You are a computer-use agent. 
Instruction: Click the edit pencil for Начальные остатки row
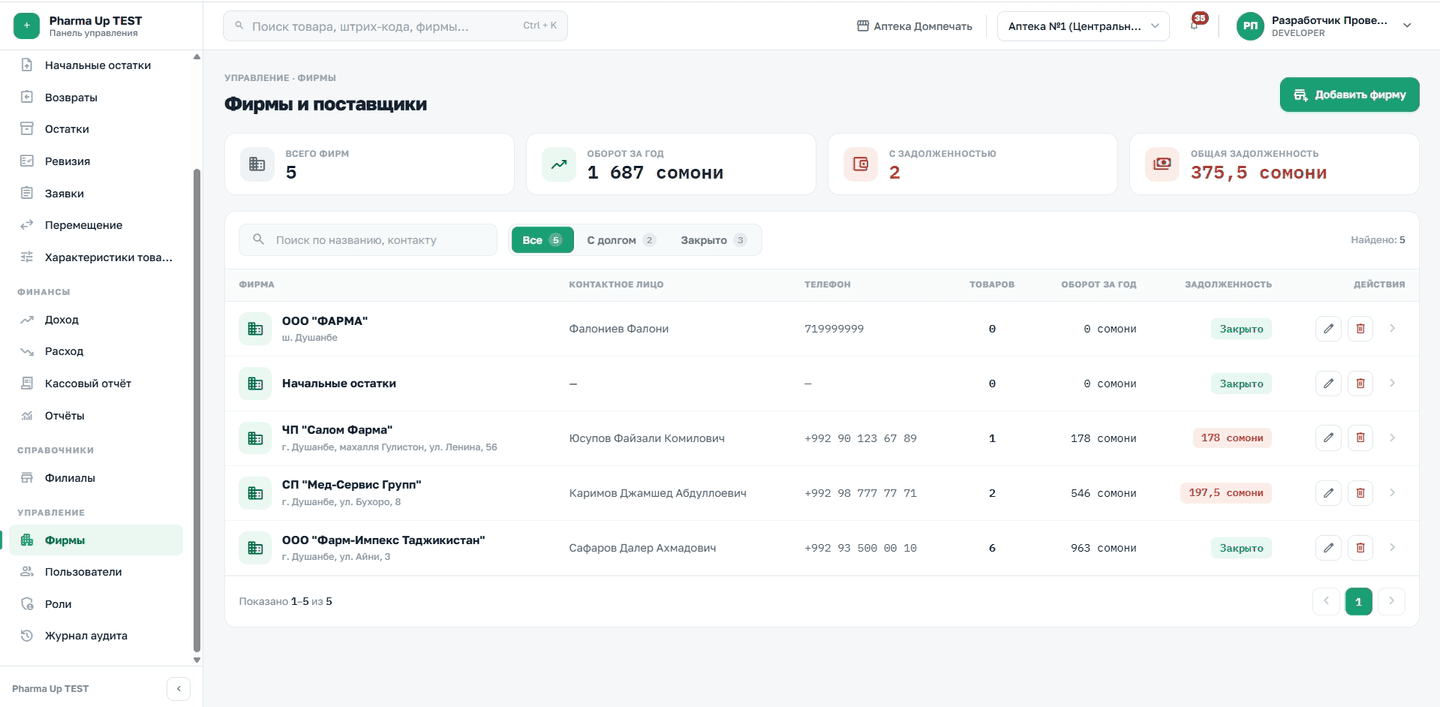[x=1328, y=383]
